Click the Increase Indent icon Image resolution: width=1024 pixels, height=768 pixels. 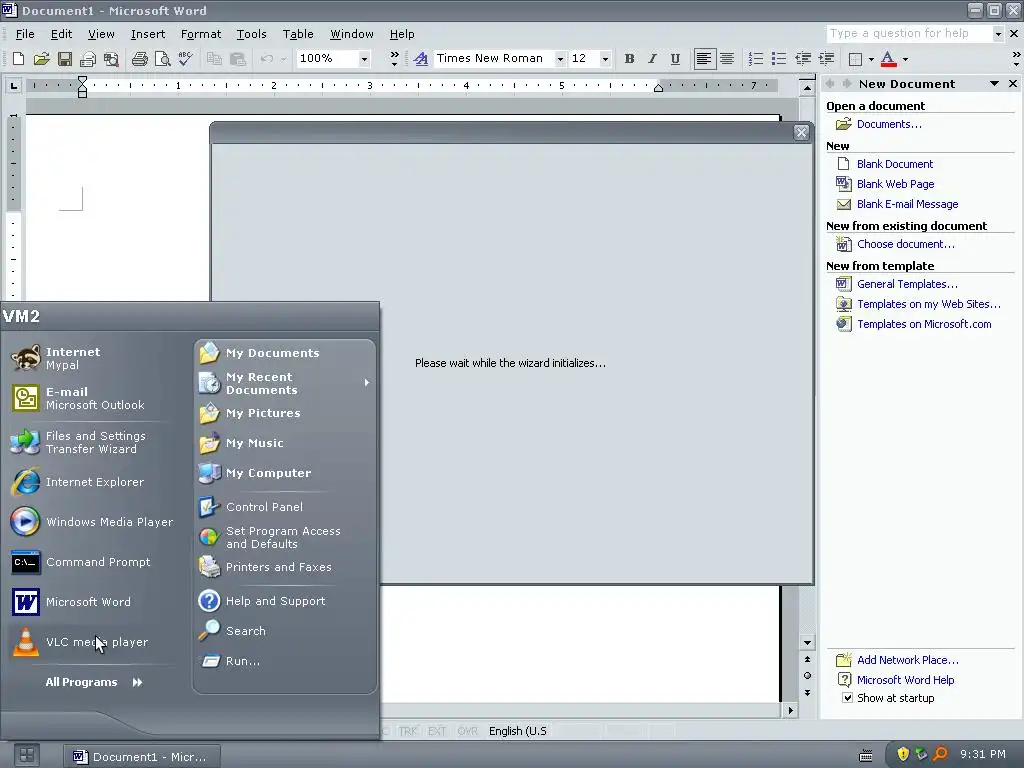(x=826, y=59)
